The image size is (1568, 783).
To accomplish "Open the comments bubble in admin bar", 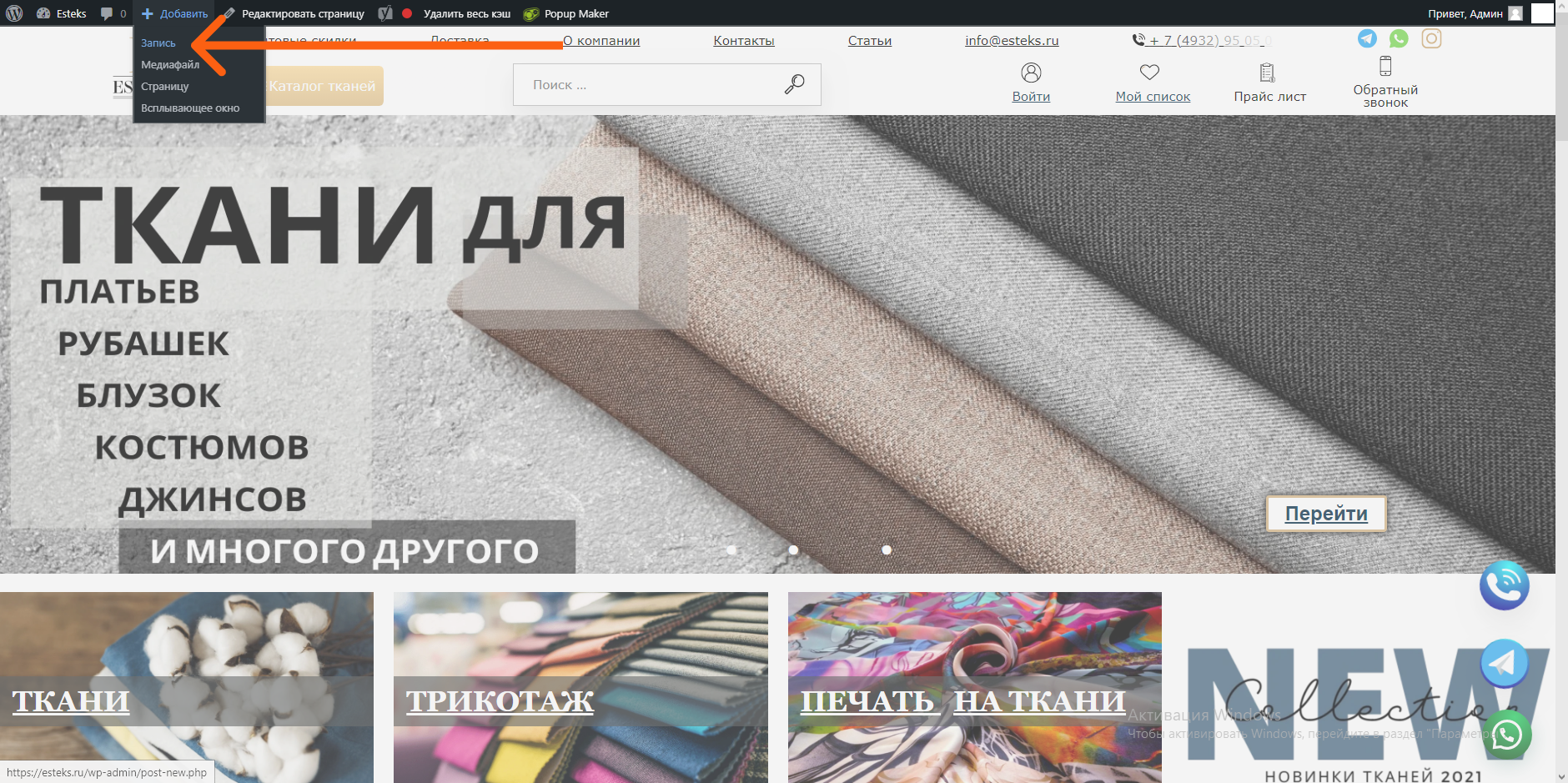I will pyautogui.click(x=113, y=13).
